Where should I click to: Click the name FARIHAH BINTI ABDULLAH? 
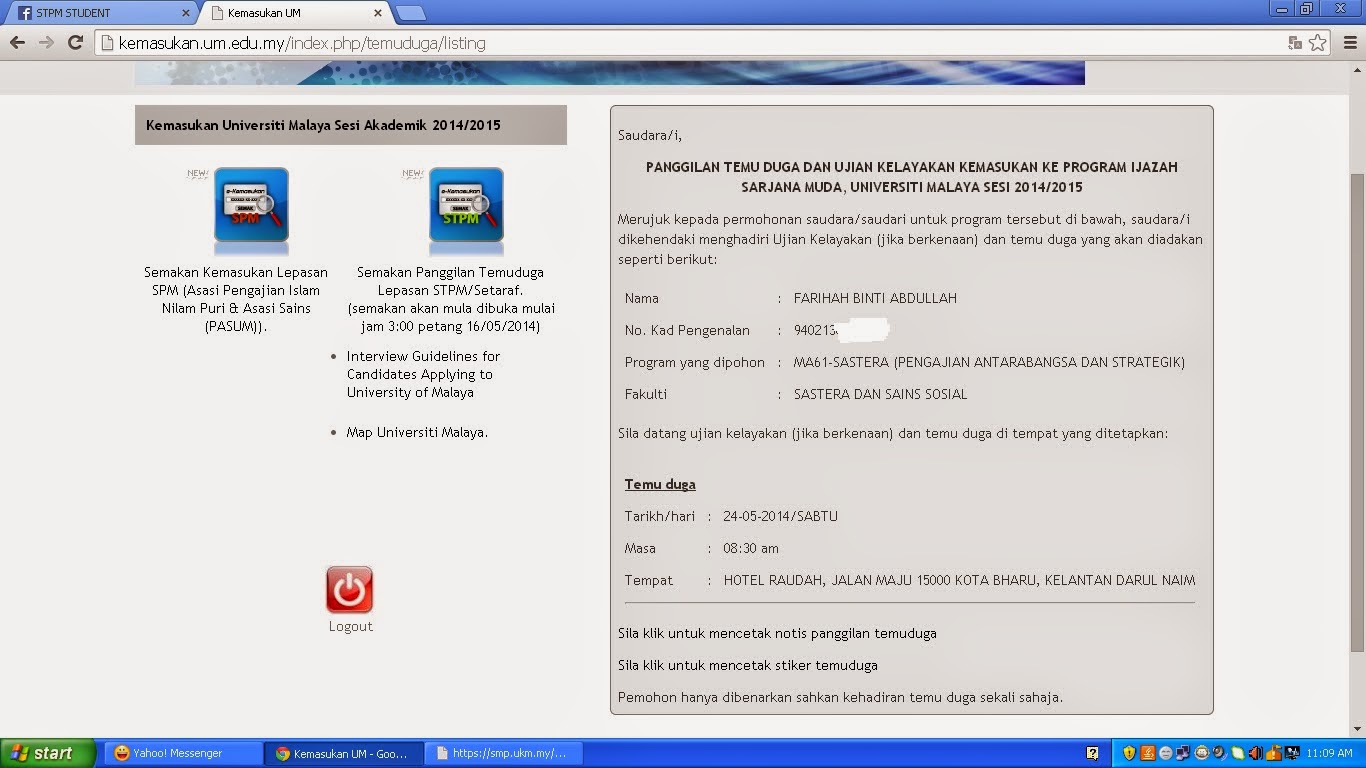pos(875,298)
